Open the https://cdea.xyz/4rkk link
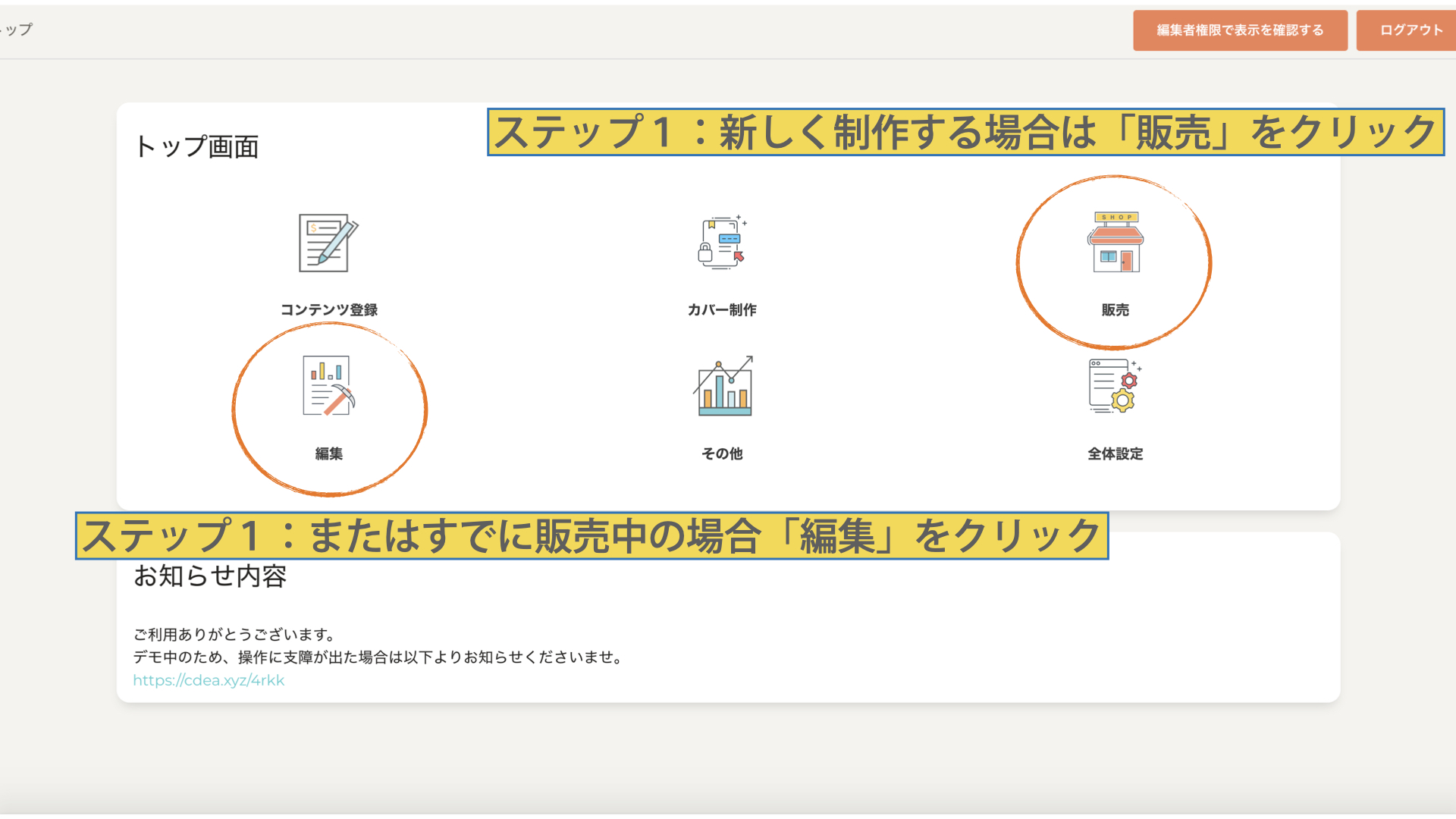Image resolution: width=1456 pixels, height=819 pixels. click(x=209, y=680)
